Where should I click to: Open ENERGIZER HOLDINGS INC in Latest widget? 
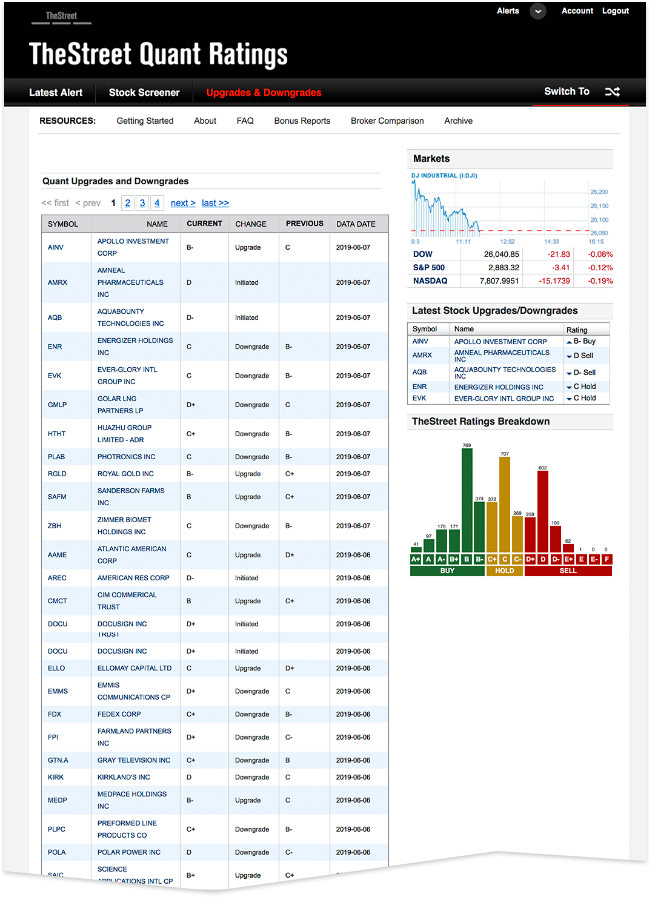tap(498, 387)
